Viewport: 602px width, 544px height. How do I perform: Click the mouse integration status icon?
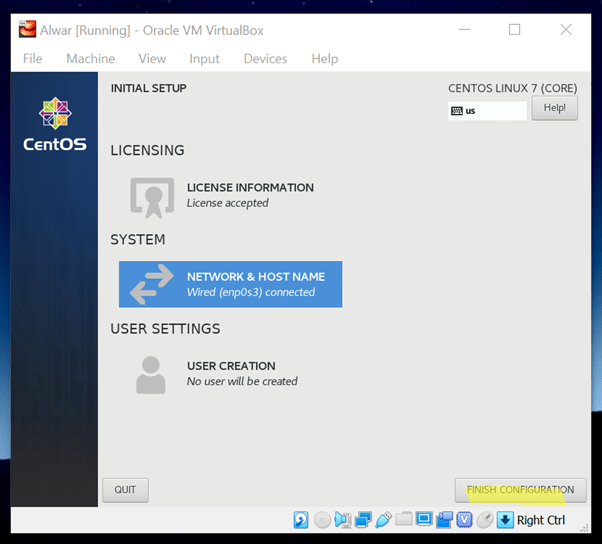coord(485,520)
